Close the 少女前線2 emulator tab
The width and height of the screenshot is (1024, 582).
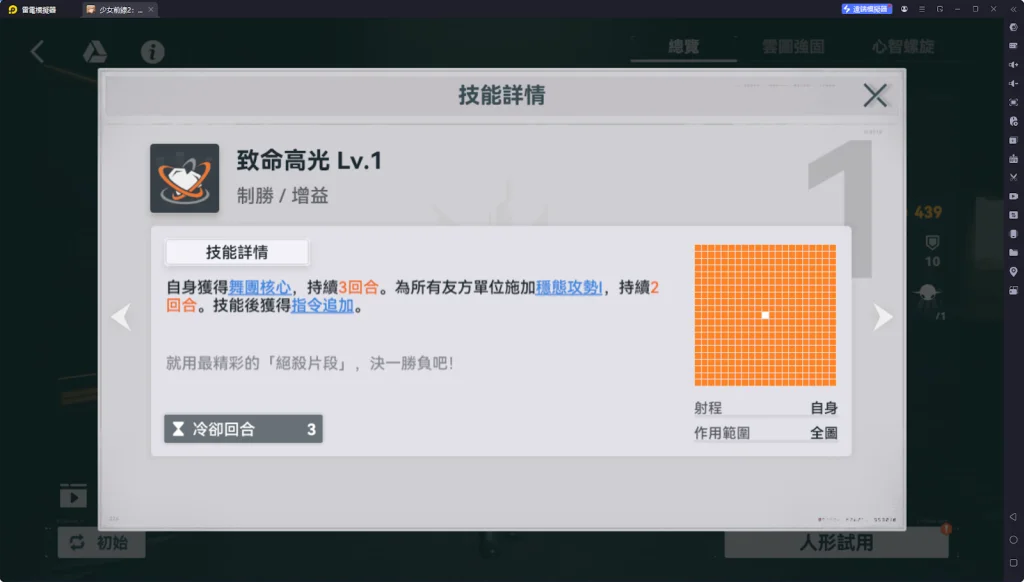pos(151,10)
